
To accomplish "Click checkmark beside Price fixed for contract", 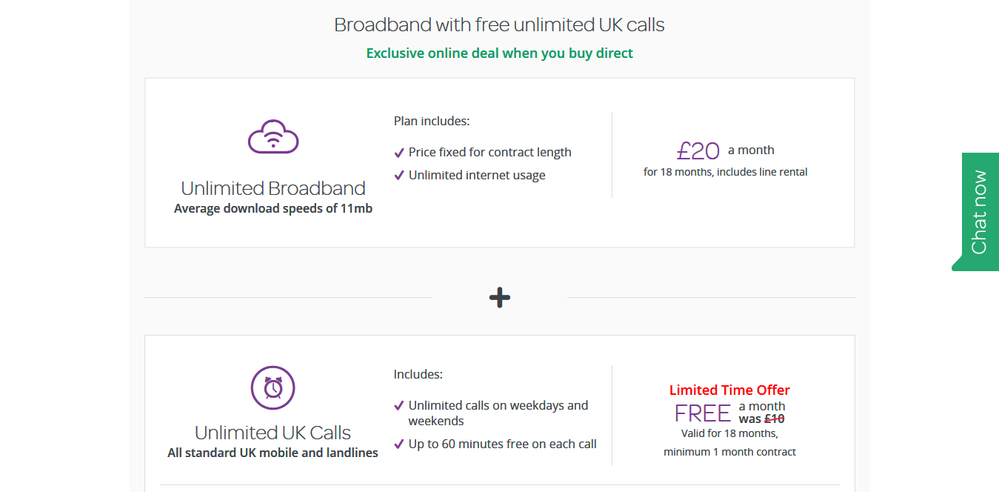I will click(x=399, y=153).
